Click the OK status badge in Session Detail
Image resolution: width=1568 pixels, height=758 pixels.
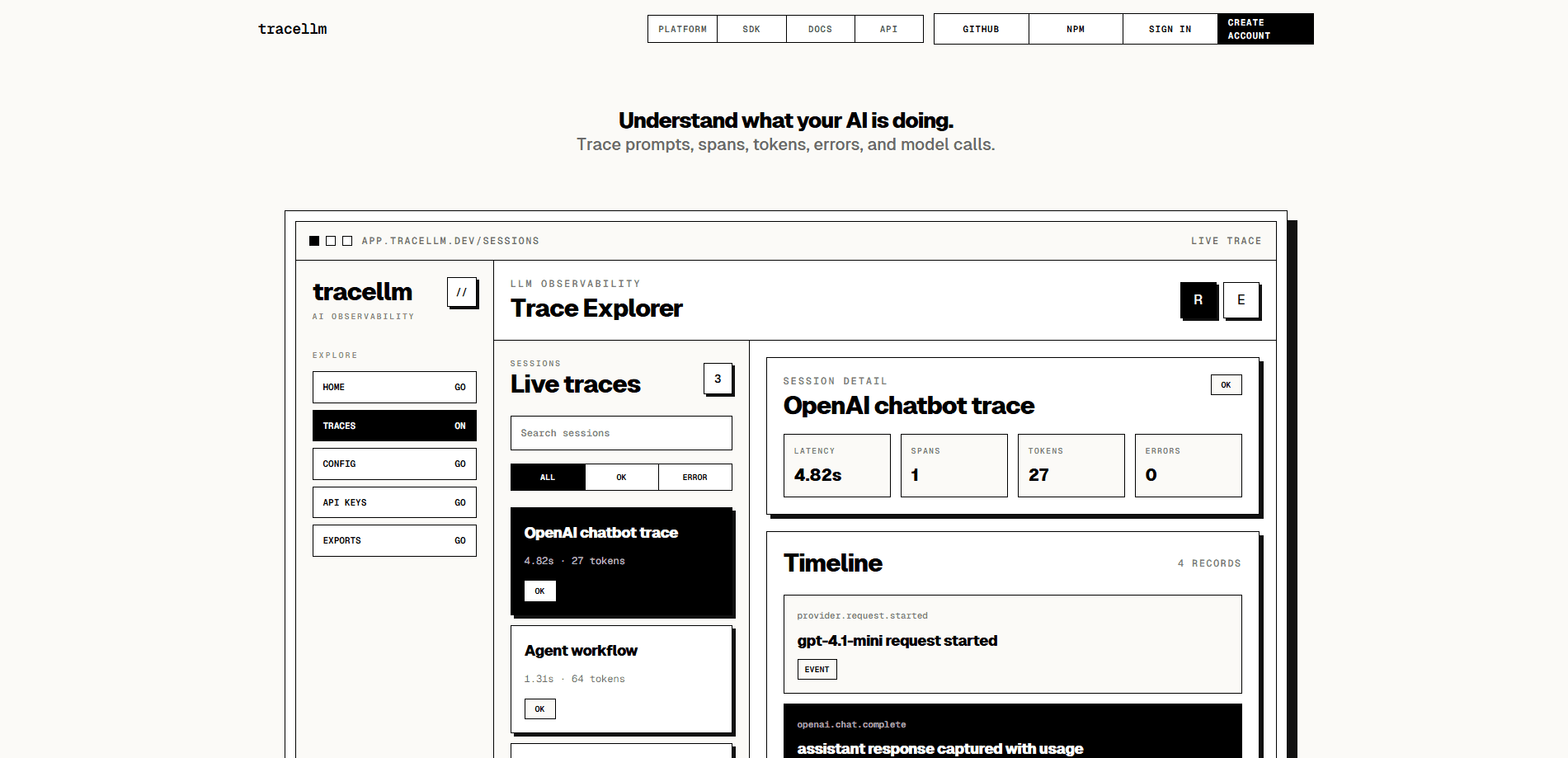[1227, 385]
